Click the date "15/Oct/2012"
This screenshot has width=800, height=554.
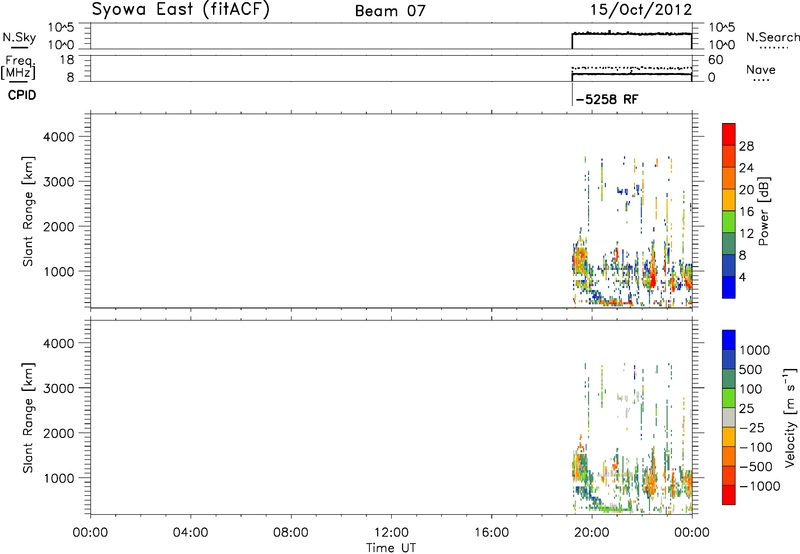[641, 10]
